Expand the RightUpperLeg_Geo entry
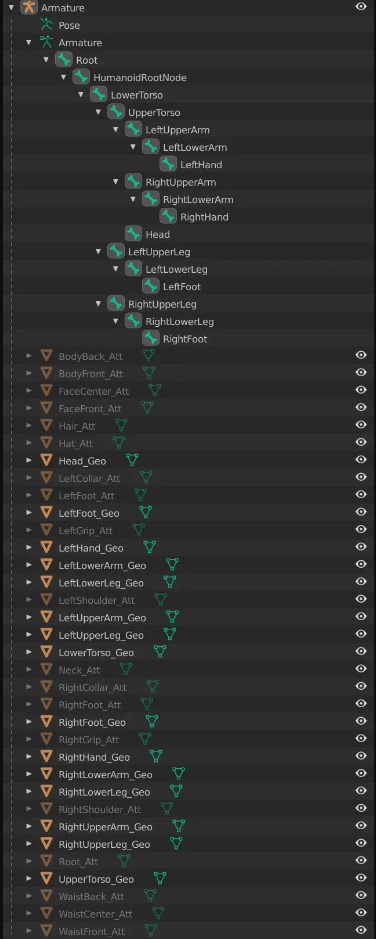The width and height of the screenshot is (376, 939). click(28, 844)
